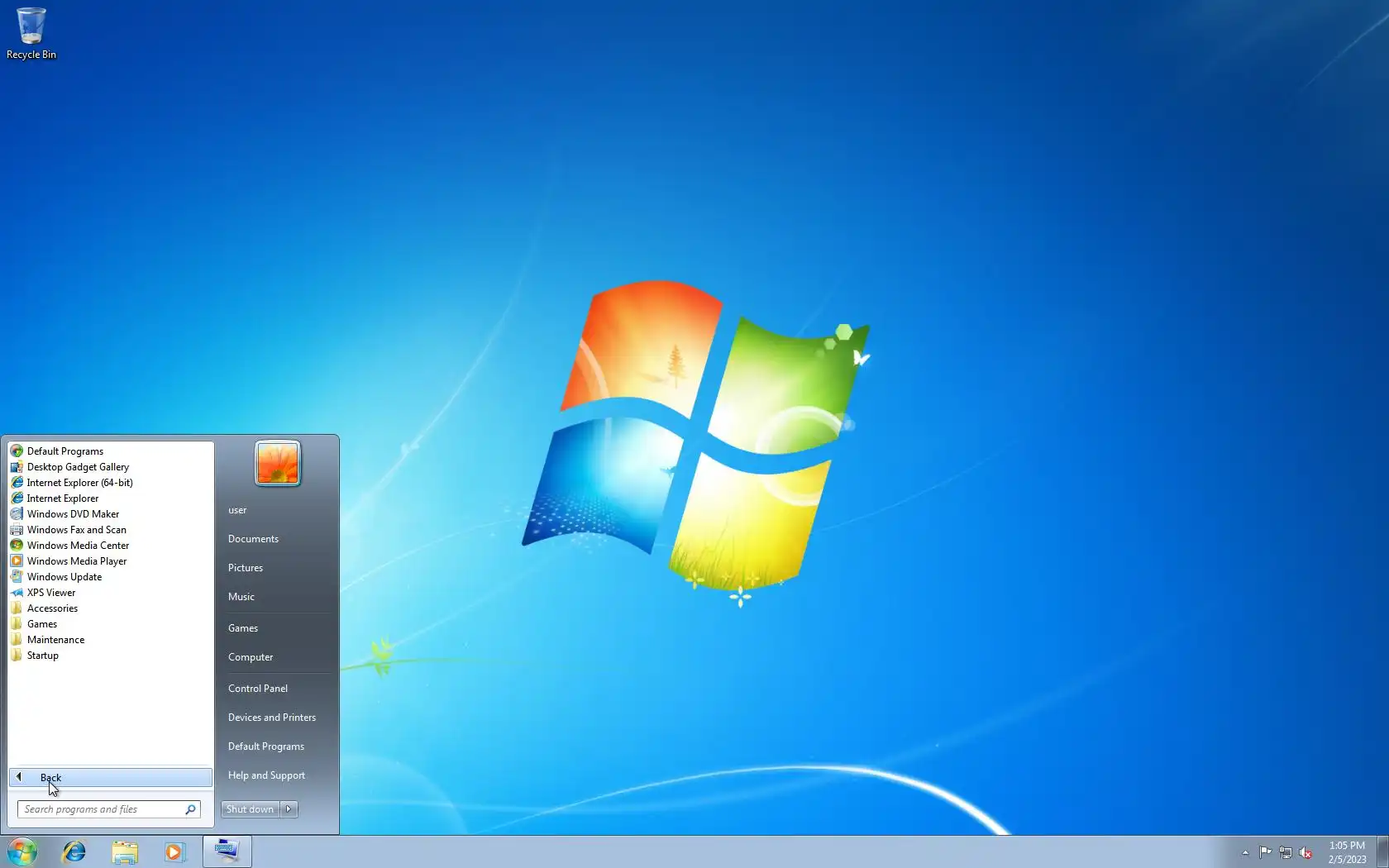The height and width of the screenshot is (868, 1389).
Task: Click the user account picture
Action: pyautogui.click(x=278, y=463)
